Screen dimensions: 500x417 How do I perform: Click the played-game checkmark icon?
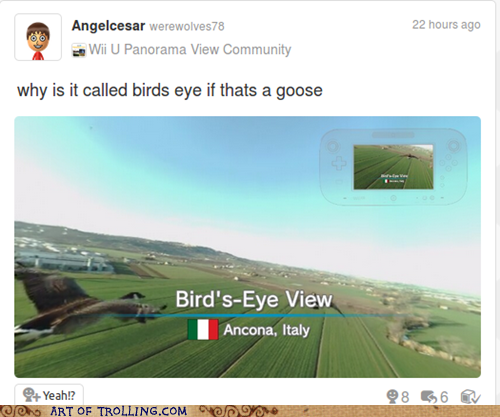(x=470, y=397)
